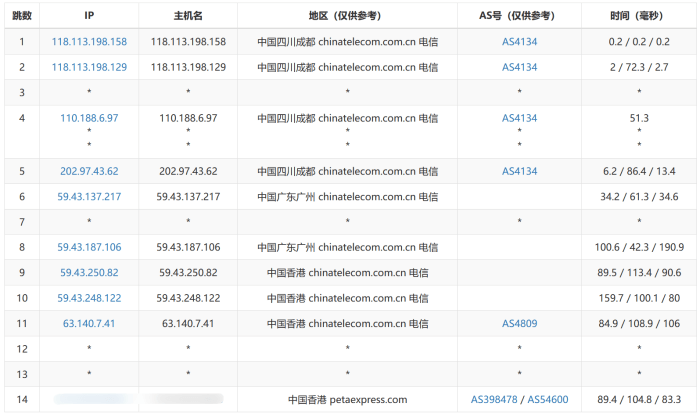Click time value 34.2 / 61.3 / 34.6
Viewport: 700px width, 414px height.
pyautogui.click(x=639, y=197)
